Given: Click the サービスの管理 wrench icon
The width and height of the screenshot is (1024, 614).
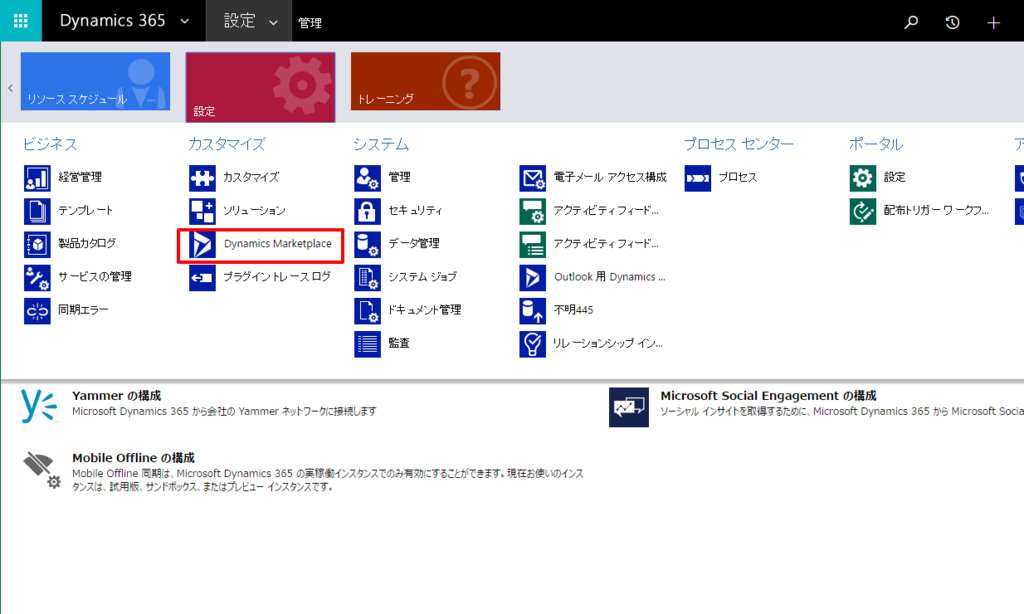Looking at the screenshot, I should tap(37, 278).
